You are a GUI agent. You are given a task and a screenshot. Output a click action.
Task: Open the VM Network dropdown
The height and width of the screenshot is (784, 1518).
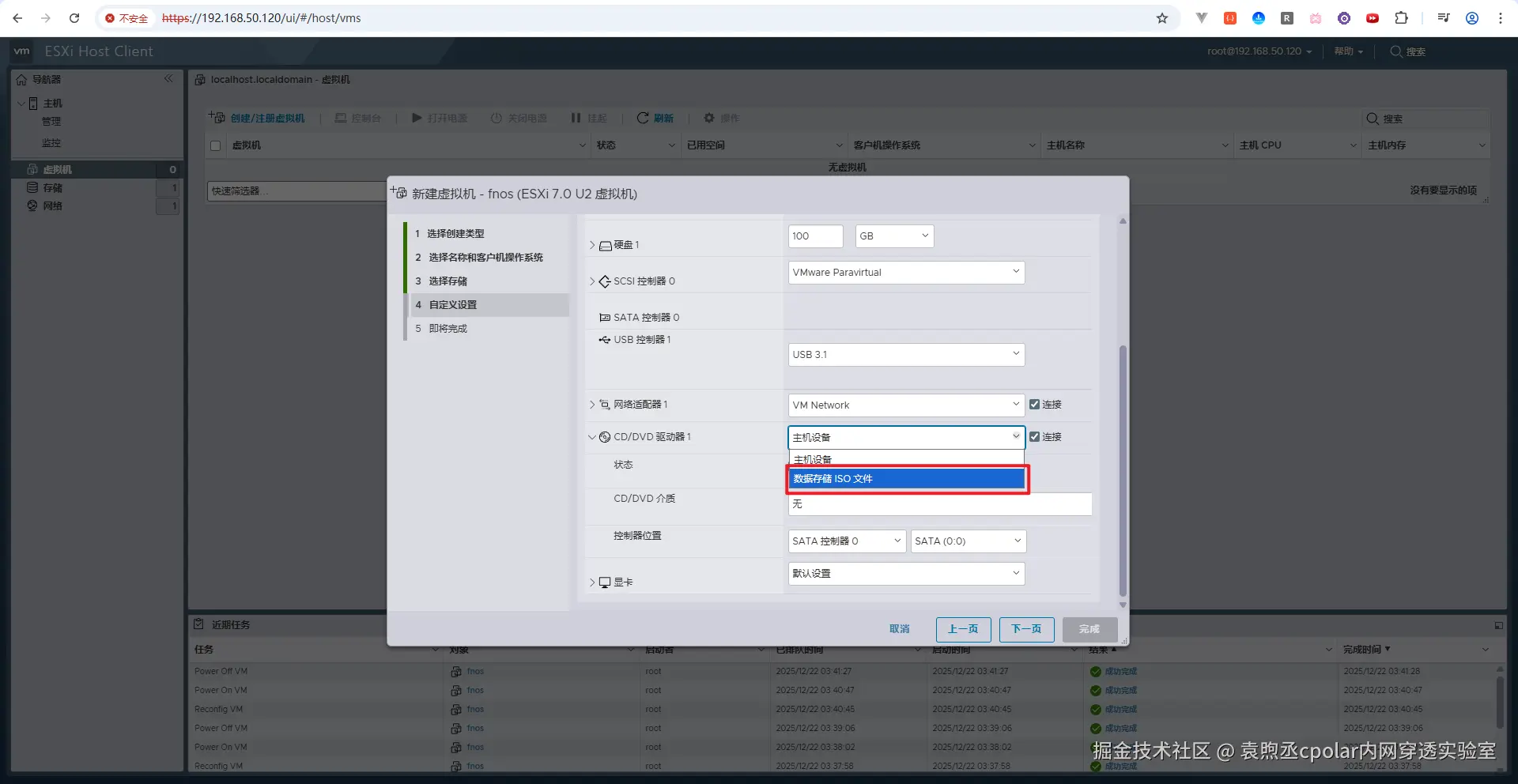(906, 405)
